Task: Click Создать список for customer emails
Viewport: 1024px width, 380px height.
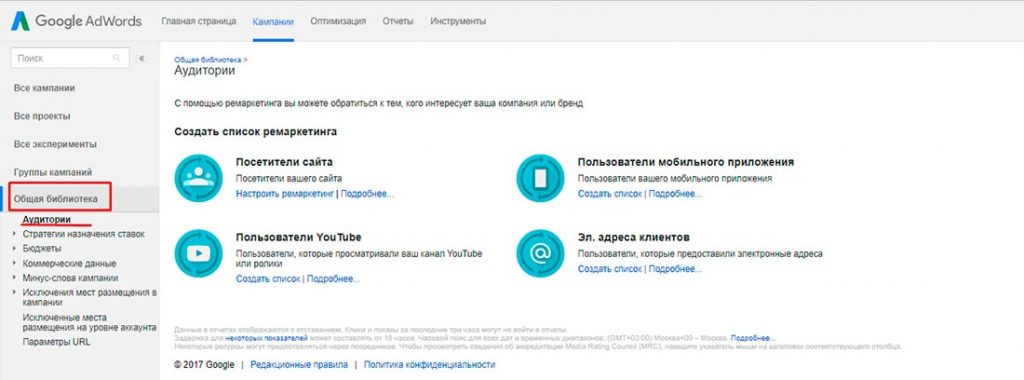Action: [x=610, y=268]
